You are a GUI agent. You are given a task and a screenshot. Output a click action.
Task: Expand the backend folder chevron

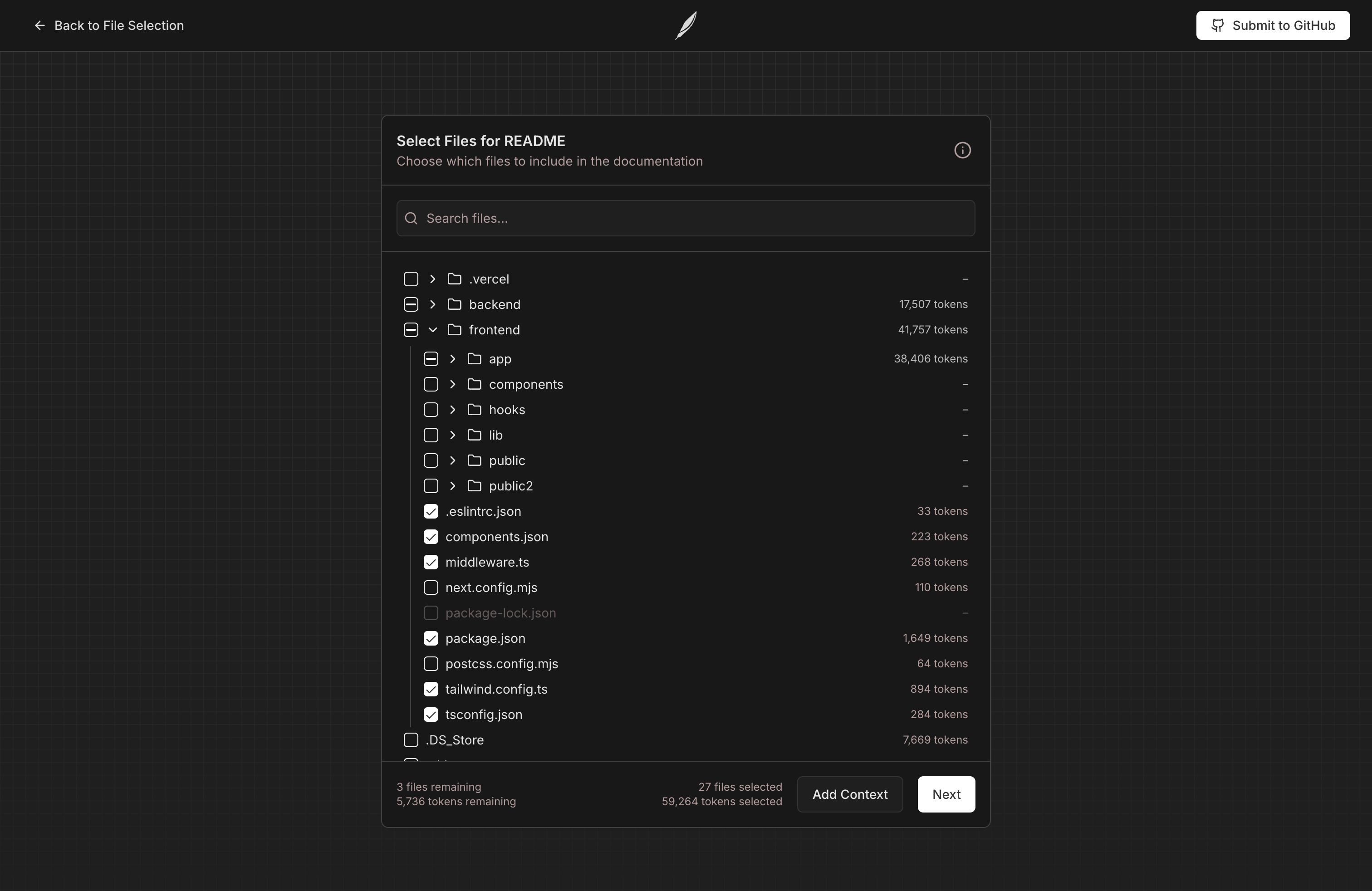pyautogui.click(x=432, y=304)
